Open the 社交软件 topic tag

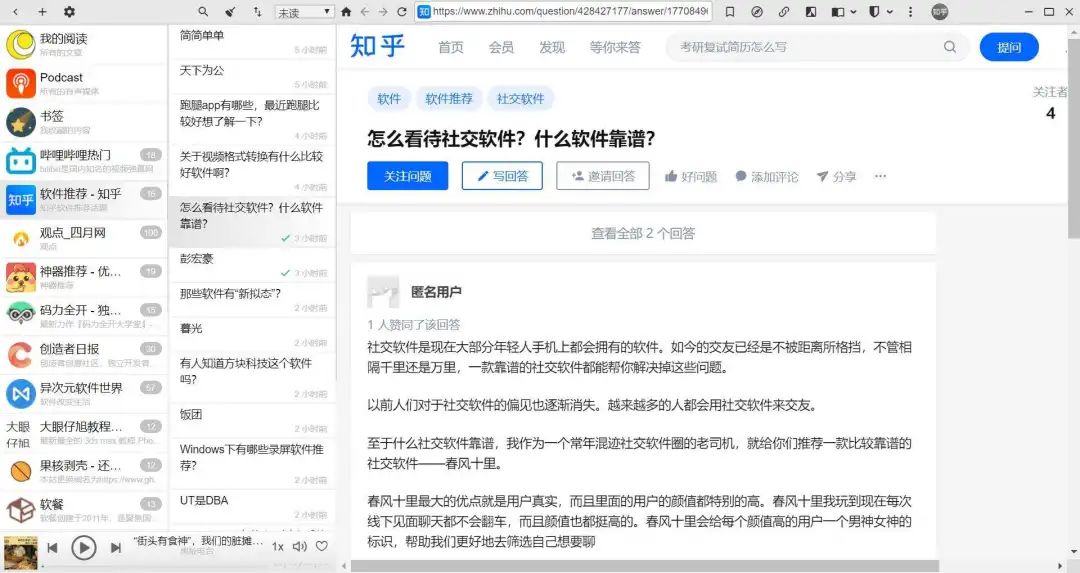(520, 98)
